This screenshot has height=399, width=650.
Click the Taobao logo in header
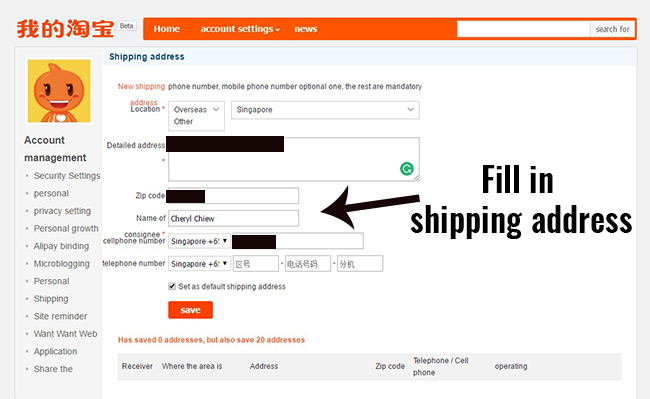pyautogui.click(x=65, y=29)
